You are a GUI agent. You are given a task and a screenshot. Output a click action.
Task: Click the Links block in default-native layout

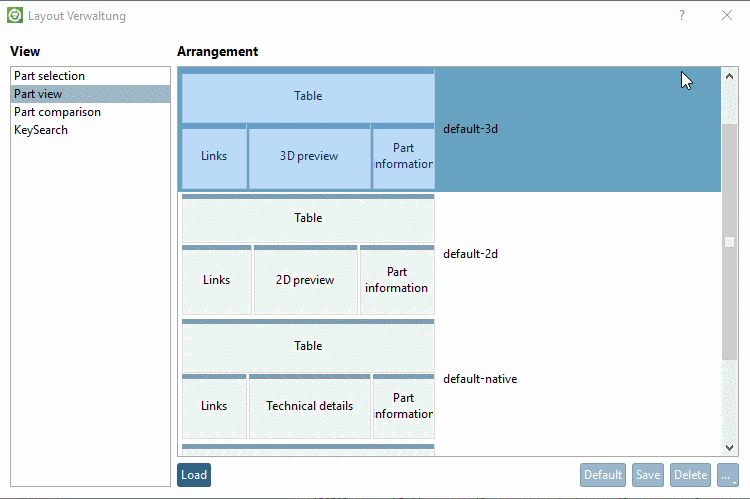pos(214,406)
